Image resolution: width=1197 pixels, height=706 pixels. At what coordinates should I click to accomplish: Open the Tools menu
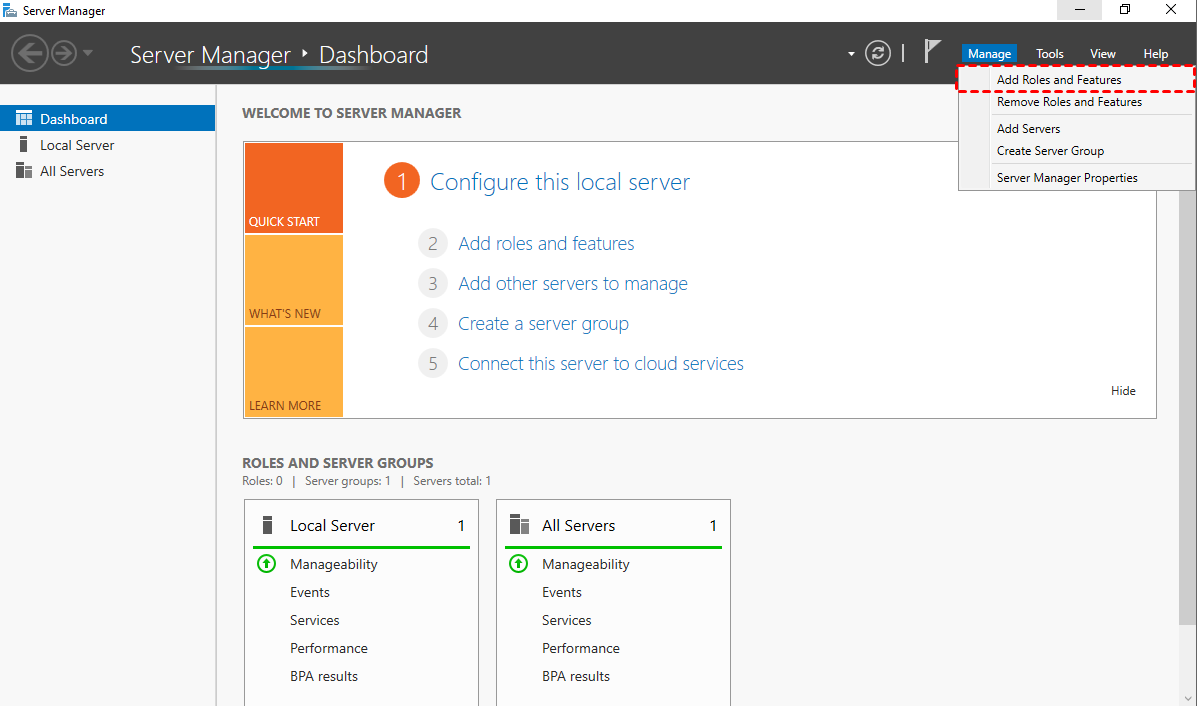click(x=1049, y=54)
